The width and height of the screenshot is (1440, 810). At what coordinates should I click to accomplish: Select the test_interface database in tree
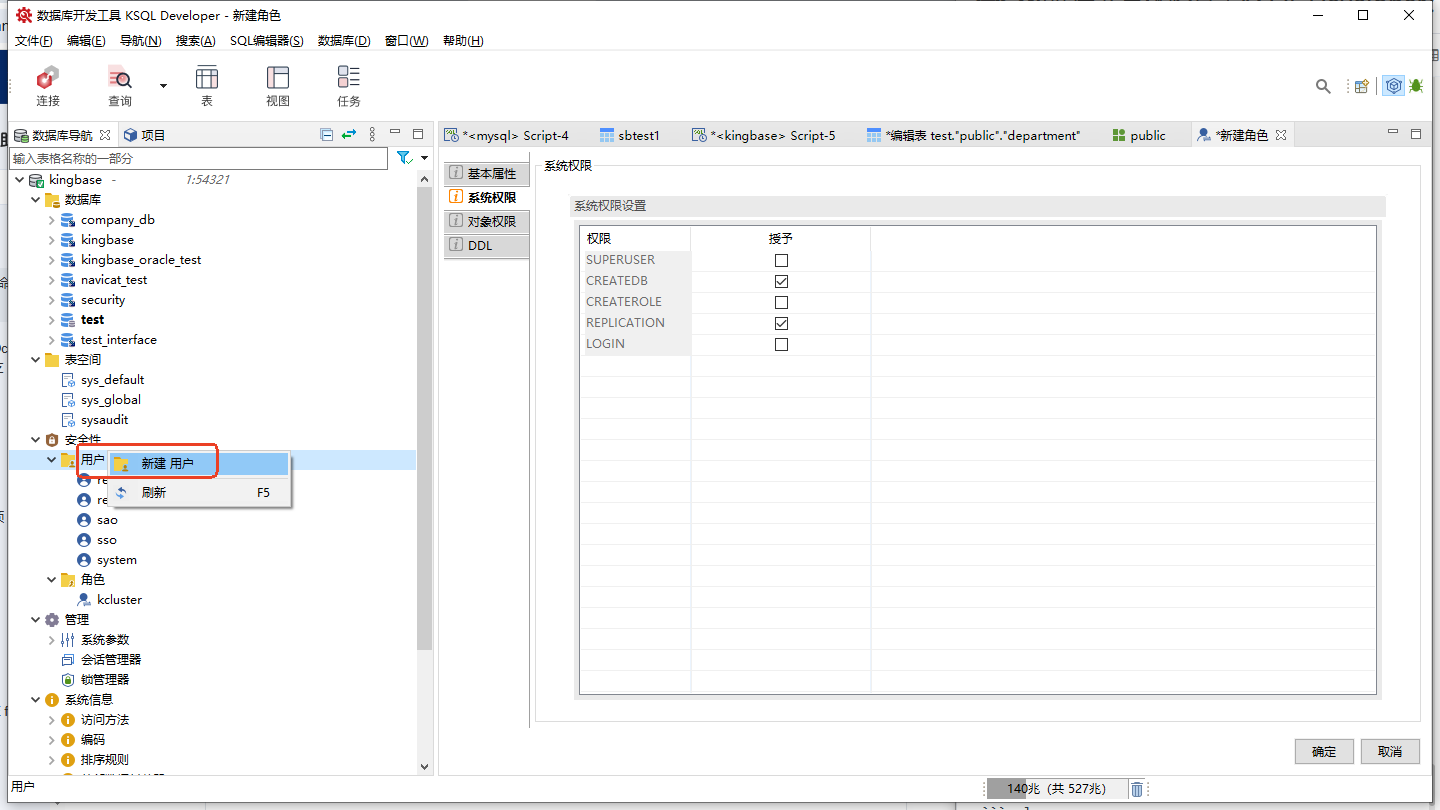[118, 340]
